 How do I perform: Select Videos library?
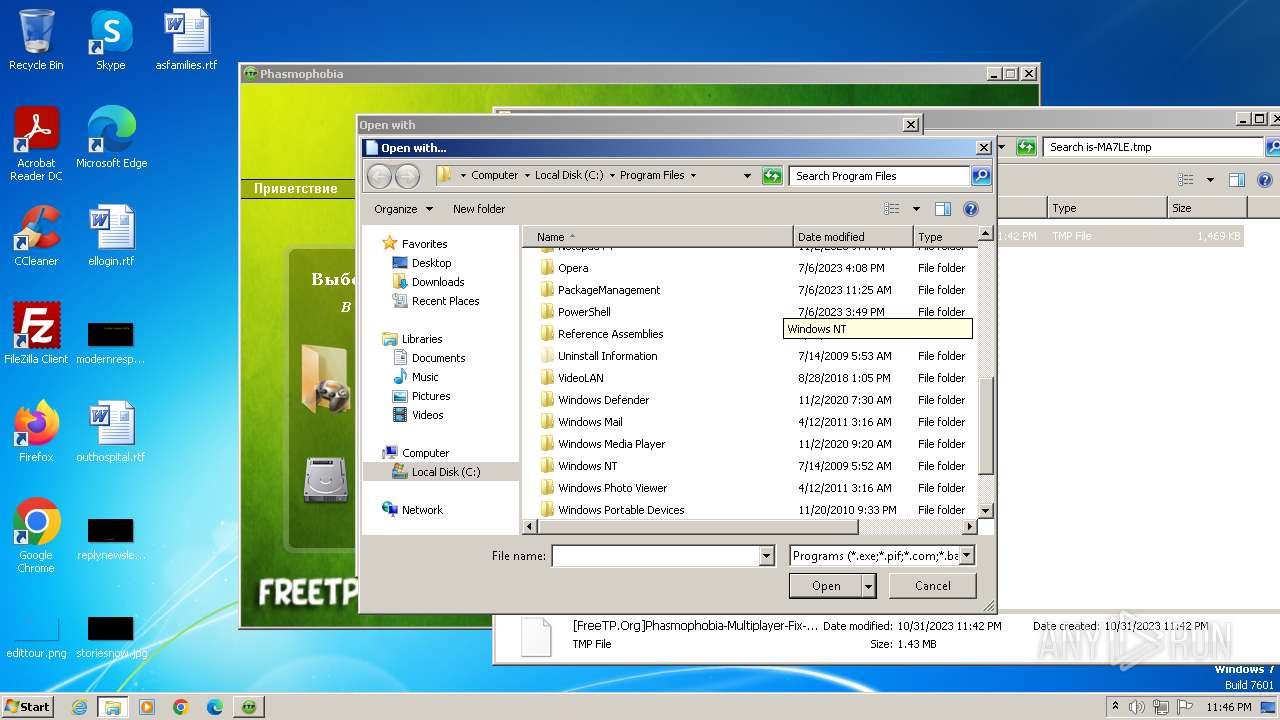(x=427, y=415)
